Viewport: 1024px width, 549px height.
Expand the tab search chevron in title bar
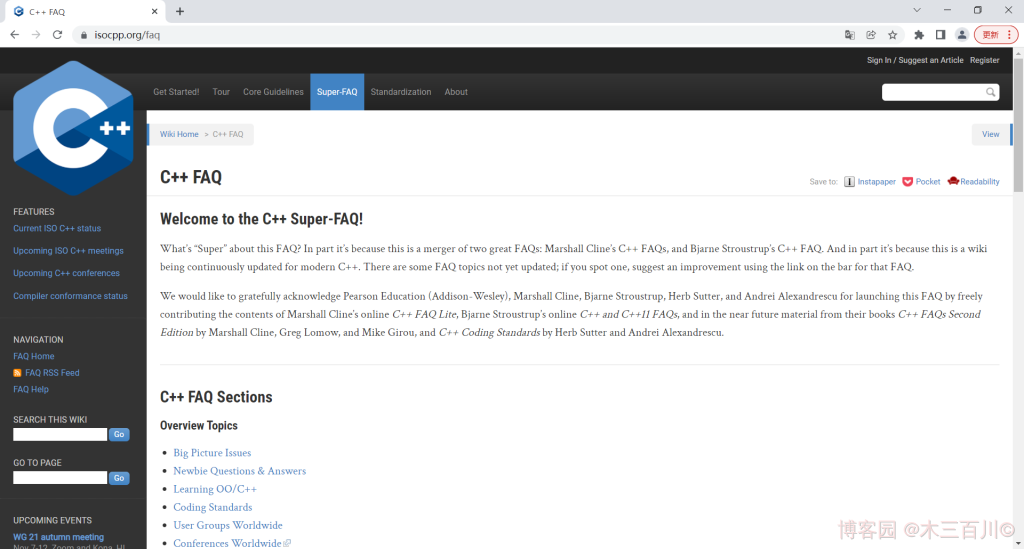(x=917, y=10)
